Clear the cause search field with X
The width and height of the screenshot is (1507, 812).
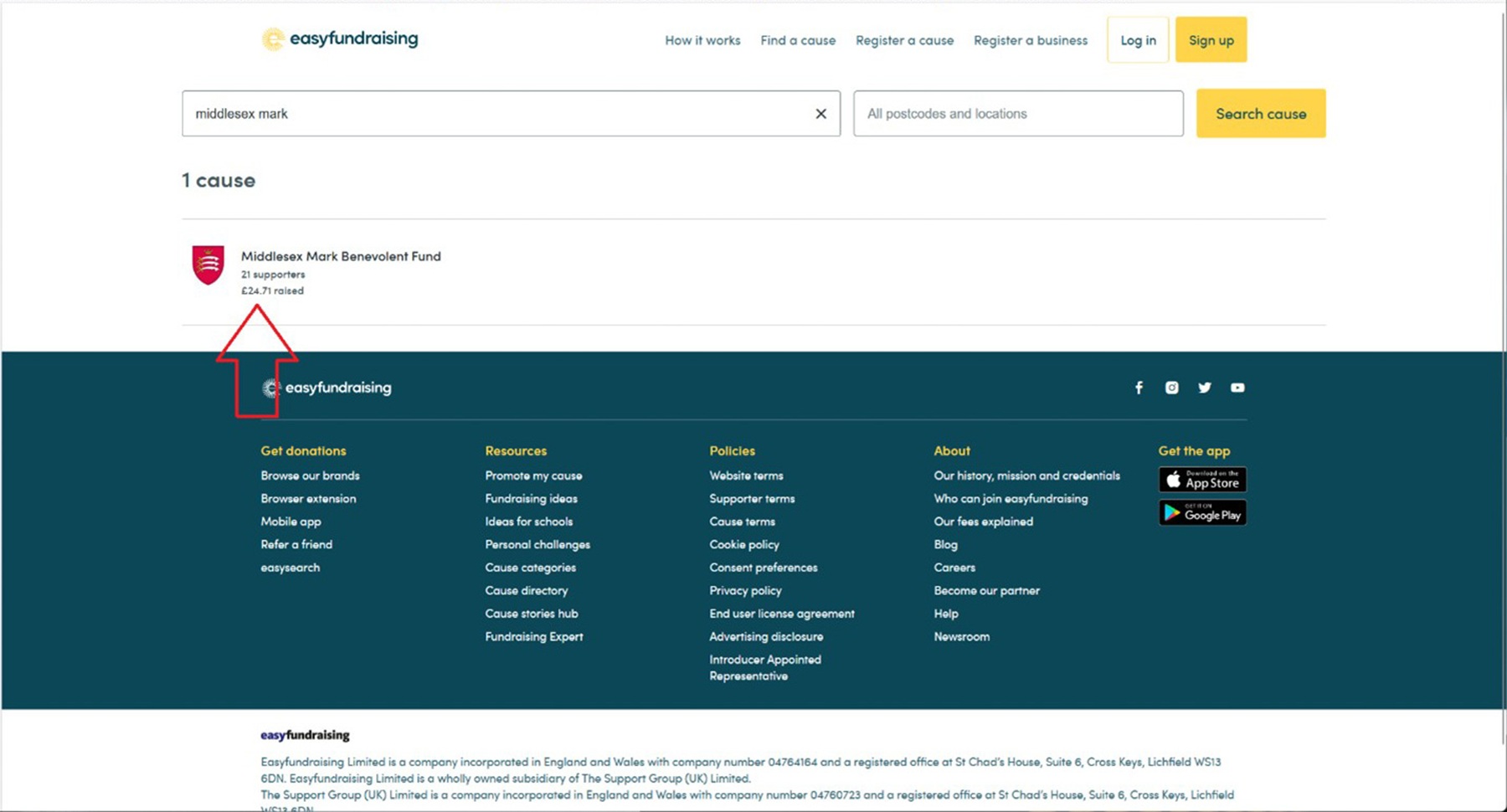(x=820, y=114)
